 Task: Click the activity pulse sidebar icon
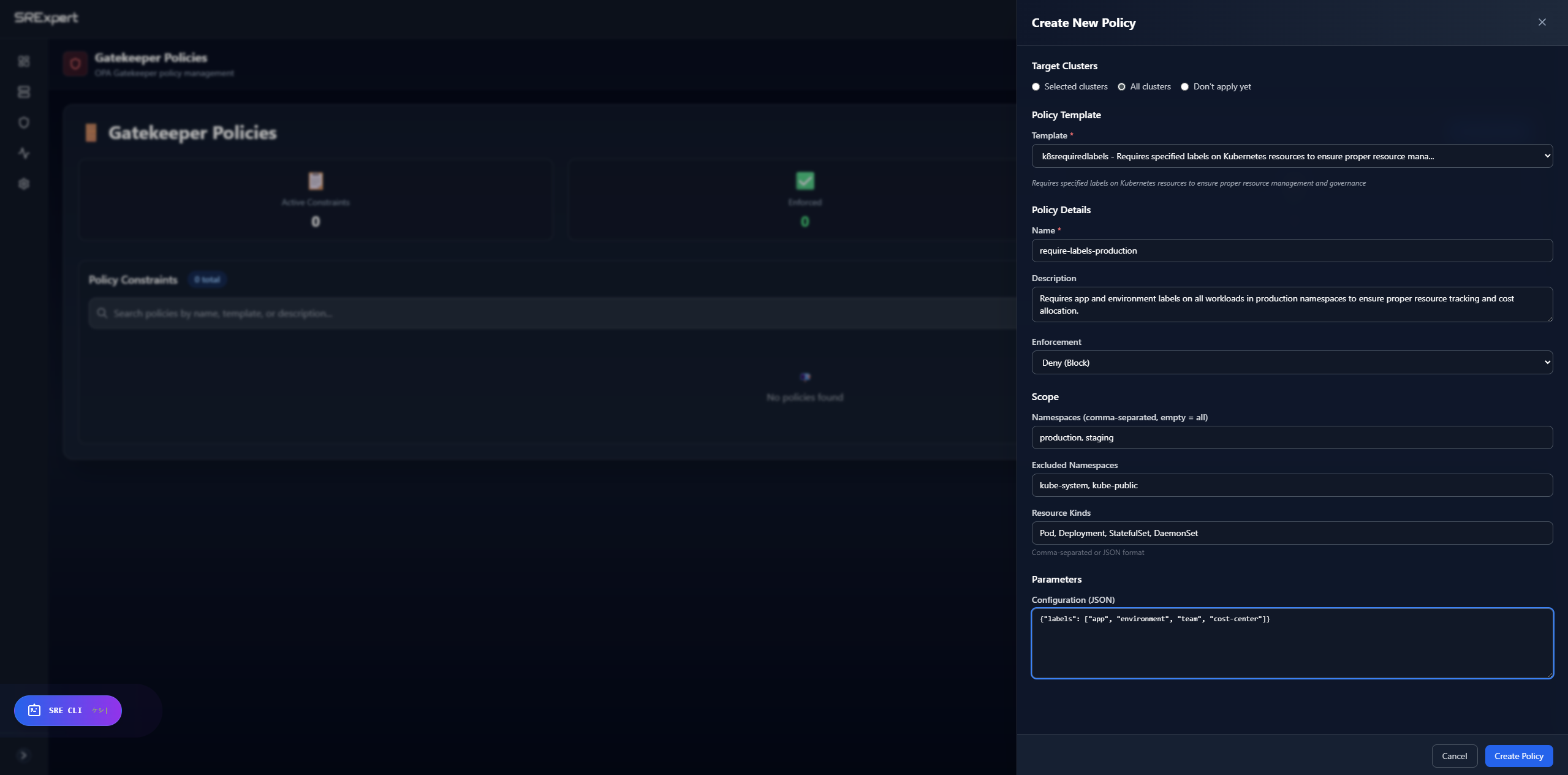24,153
